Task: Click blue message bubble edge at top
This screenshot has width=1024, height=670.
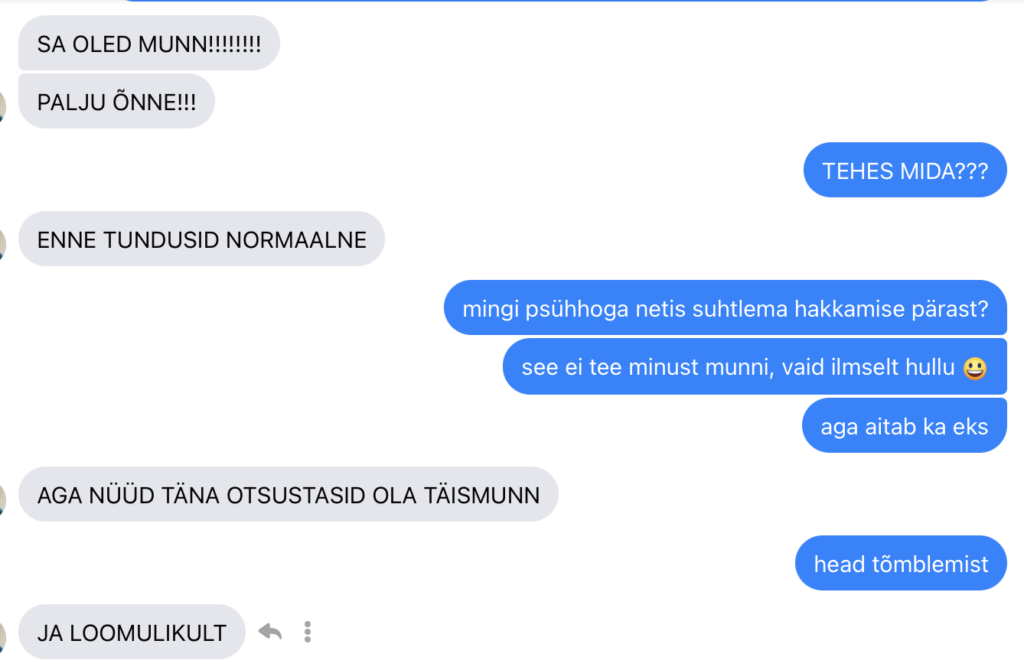Action: [x=556, y=1]
